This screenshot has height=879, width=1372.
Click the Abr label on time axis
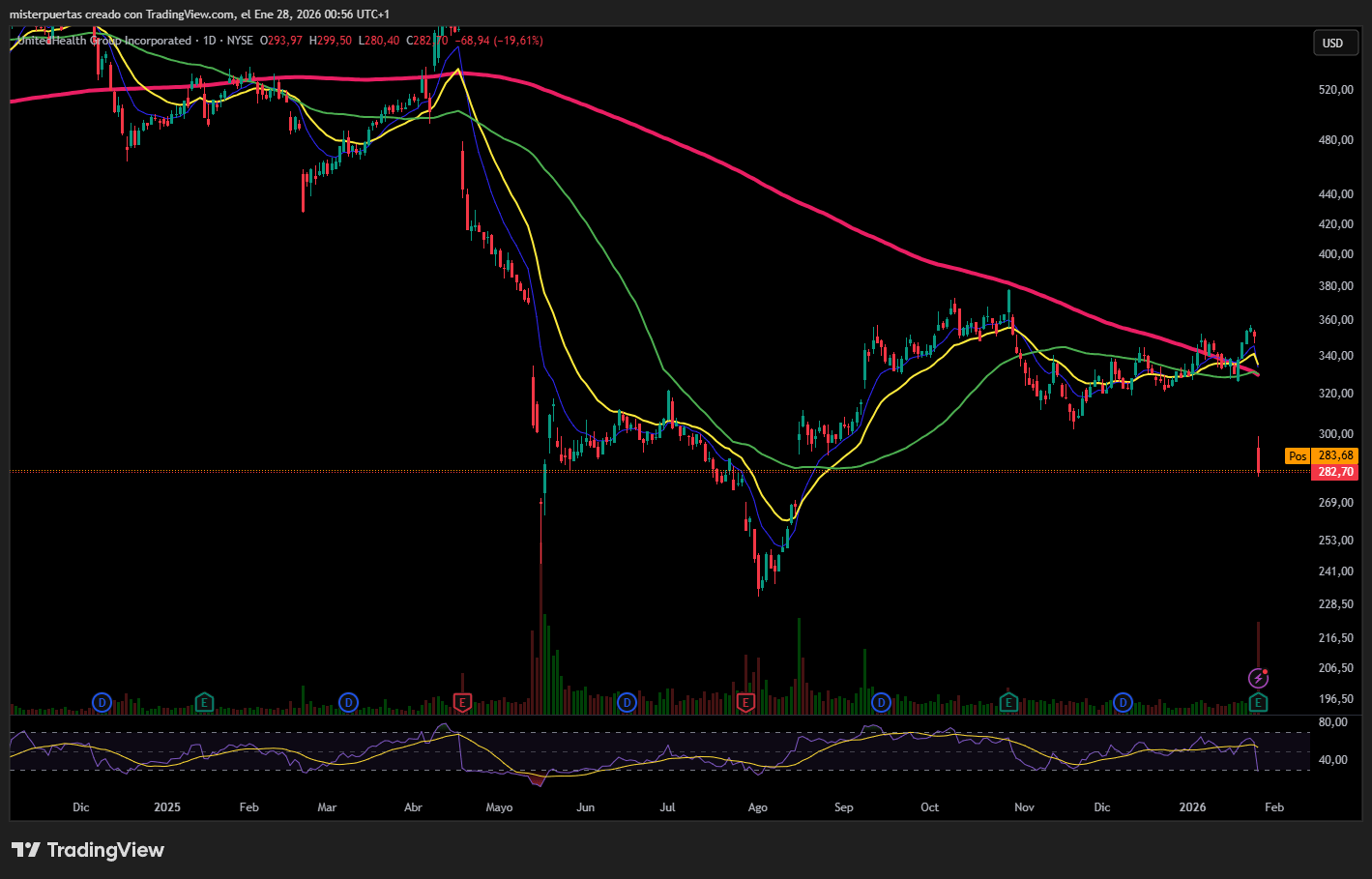click(x=413, y=807)
